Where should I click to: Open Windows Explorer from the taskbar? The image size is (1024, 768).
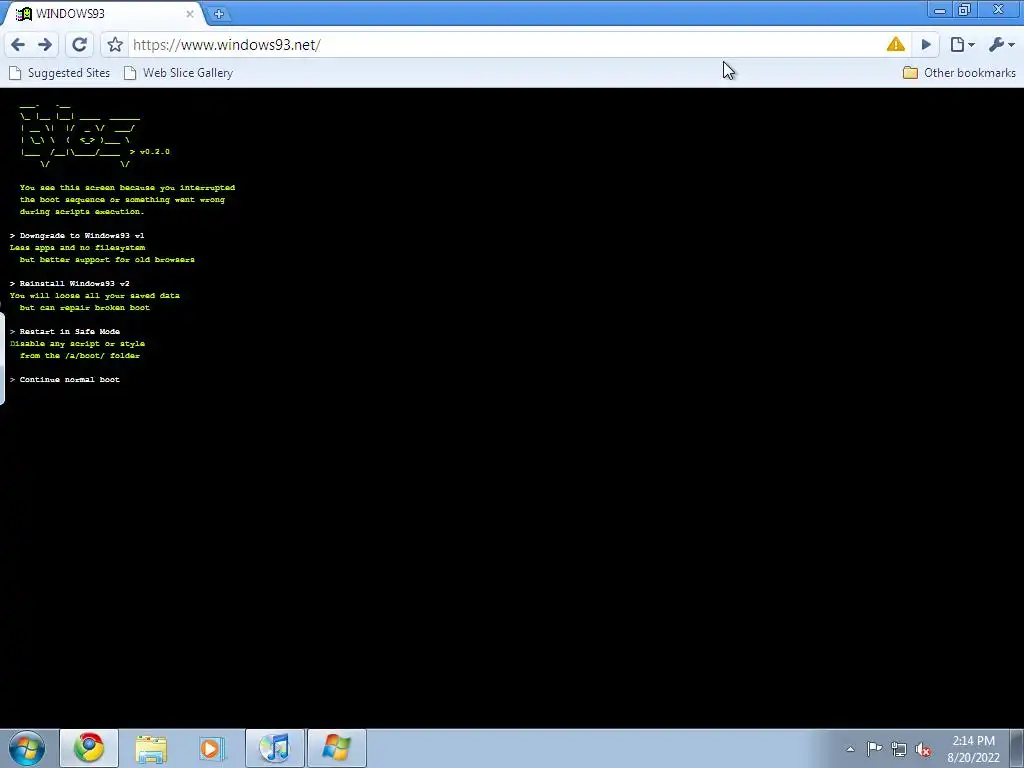(x=151, y=748)
